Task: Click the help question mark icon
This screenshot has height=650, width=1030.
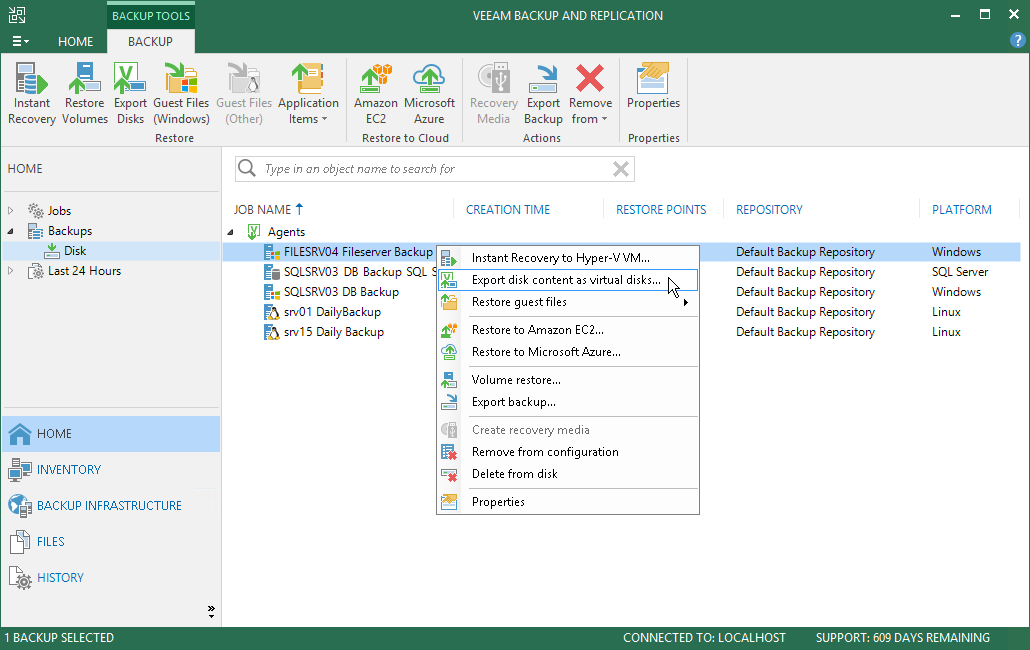Action: (1017, 41)
